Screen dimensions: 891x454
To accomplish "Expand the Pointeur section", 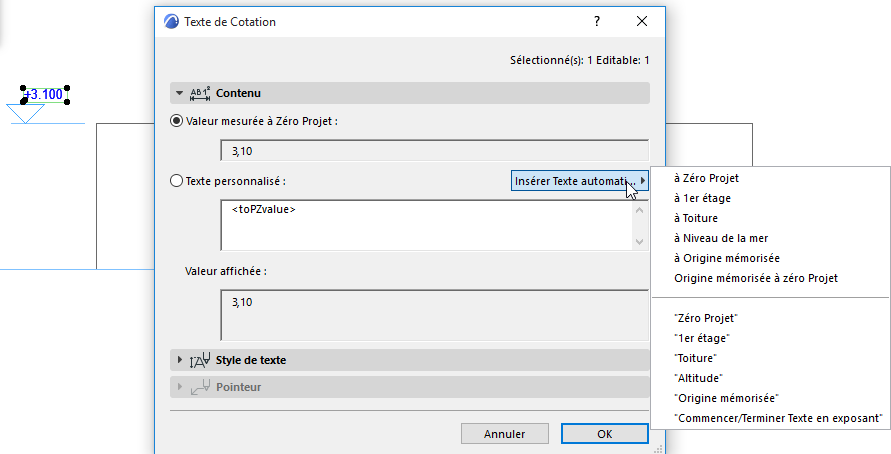I will [180, 386].
